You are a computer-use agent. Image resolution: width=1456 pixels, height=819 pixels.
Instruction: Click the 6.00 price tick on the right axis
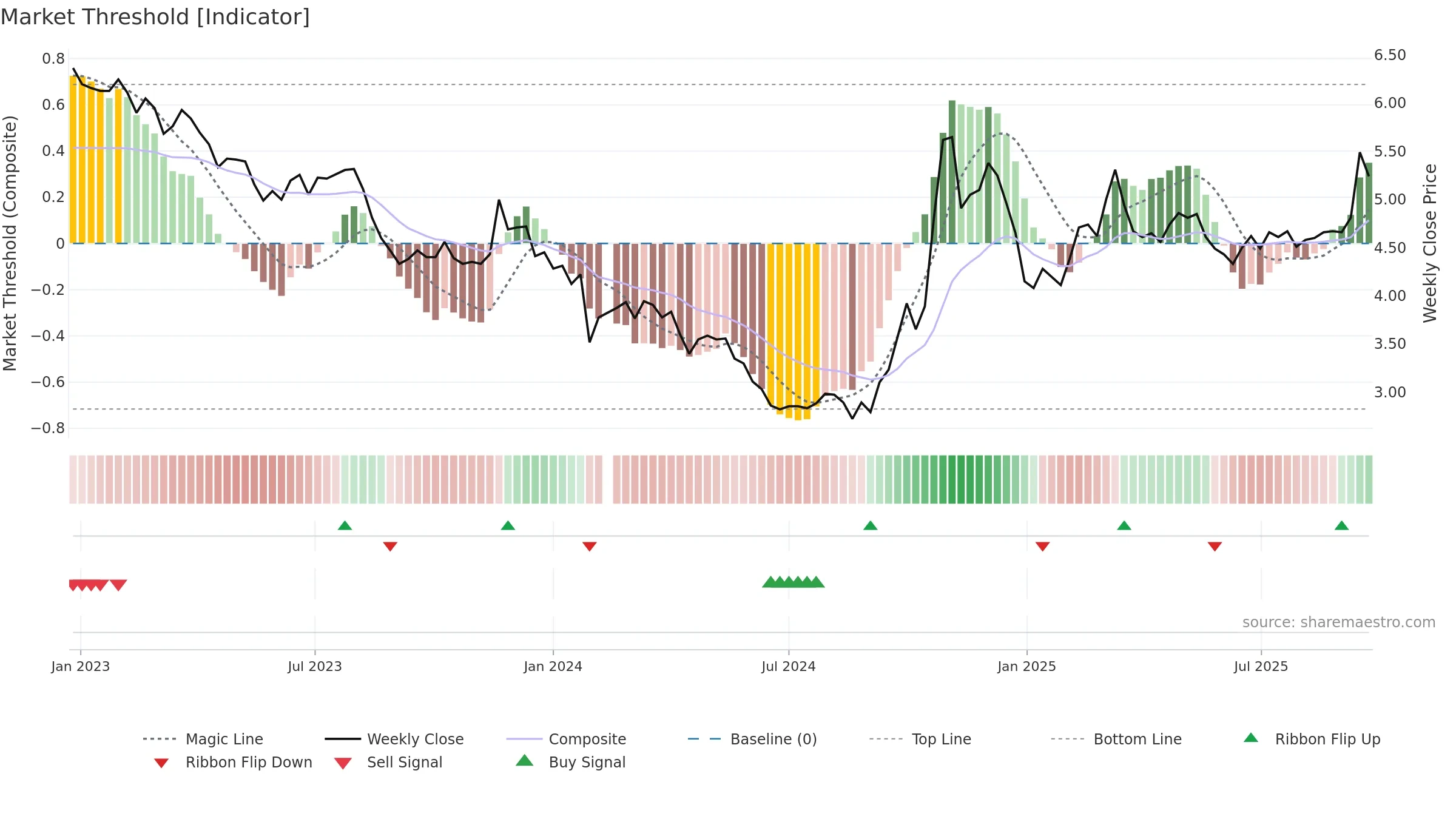click(1390, 103)
